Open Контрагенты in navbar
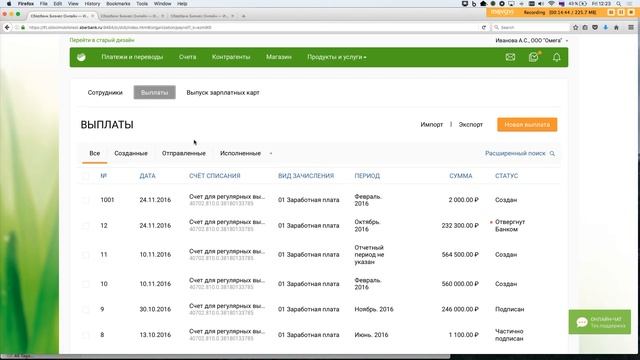The width and height of the screenshot is (640, 360). [x=231, y=57]
